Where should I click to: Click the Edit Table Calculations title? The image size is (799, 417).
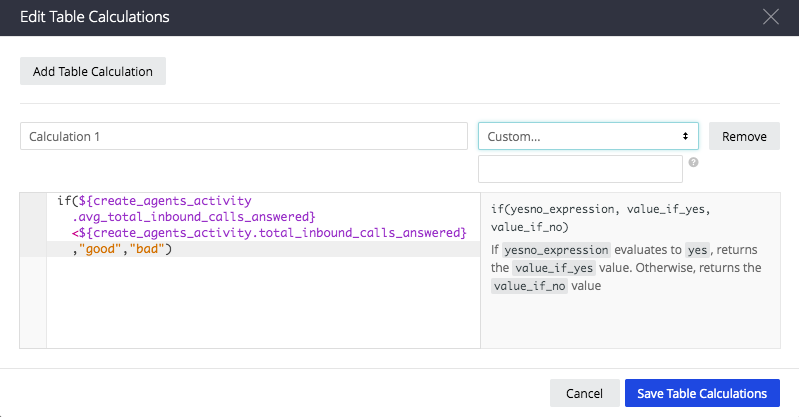click(95, 17)
